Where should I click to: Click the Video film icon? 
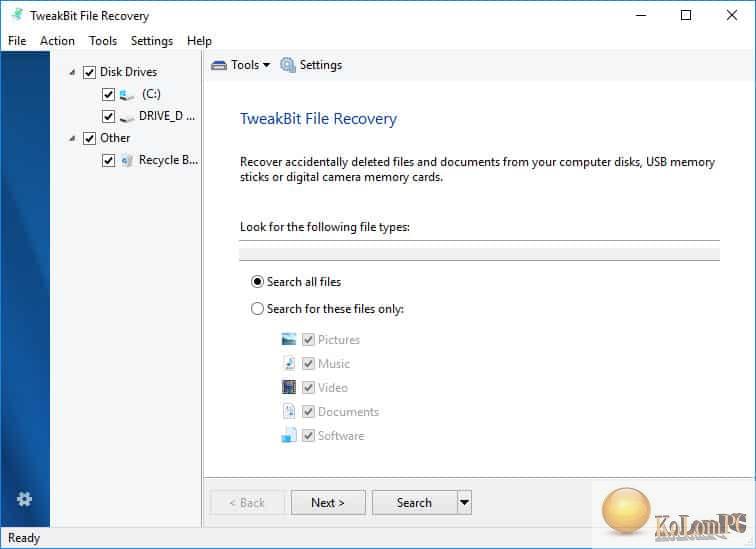(x=289, y=387)
